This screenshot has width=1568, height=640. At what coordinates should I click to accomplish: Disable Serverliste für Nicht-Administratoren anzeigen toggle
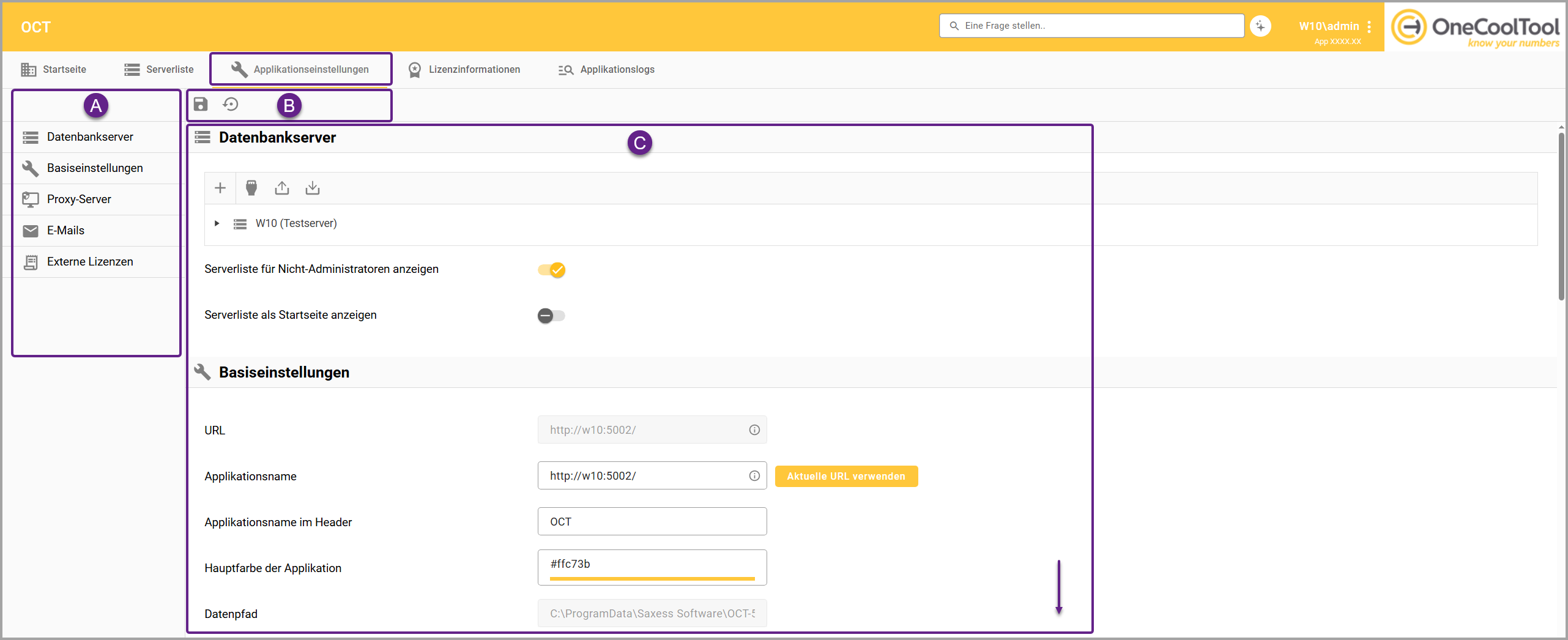pos(551,270)
